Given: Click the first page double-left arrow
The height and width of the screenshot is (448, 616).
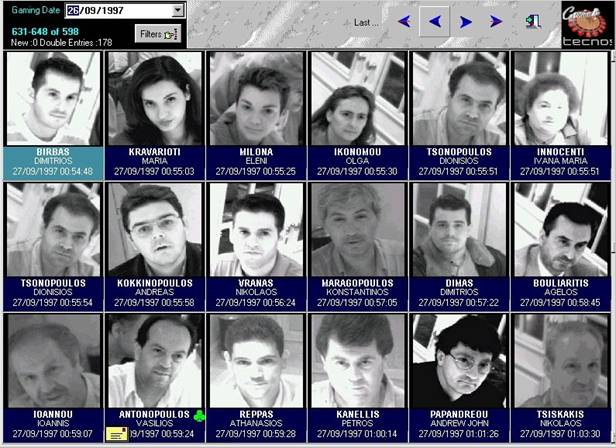Looking at the screenshot, I should pyautogui.click(x=404, y=21).
